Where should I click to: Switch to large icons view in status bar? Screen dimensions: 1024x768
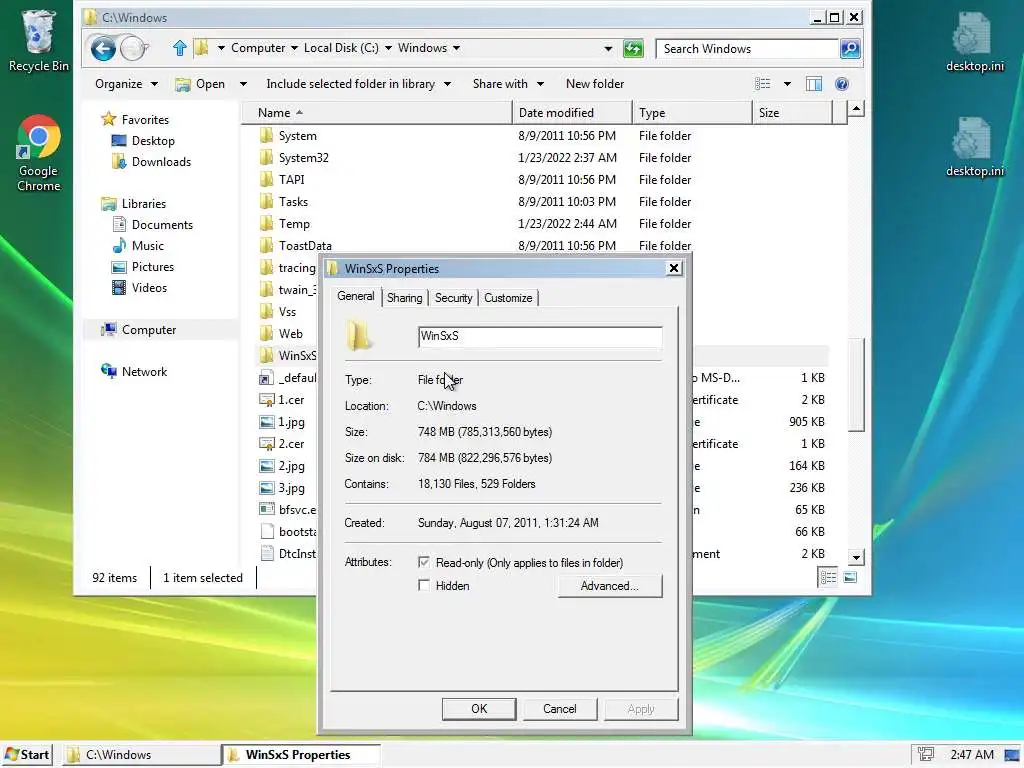click(850, 577)
